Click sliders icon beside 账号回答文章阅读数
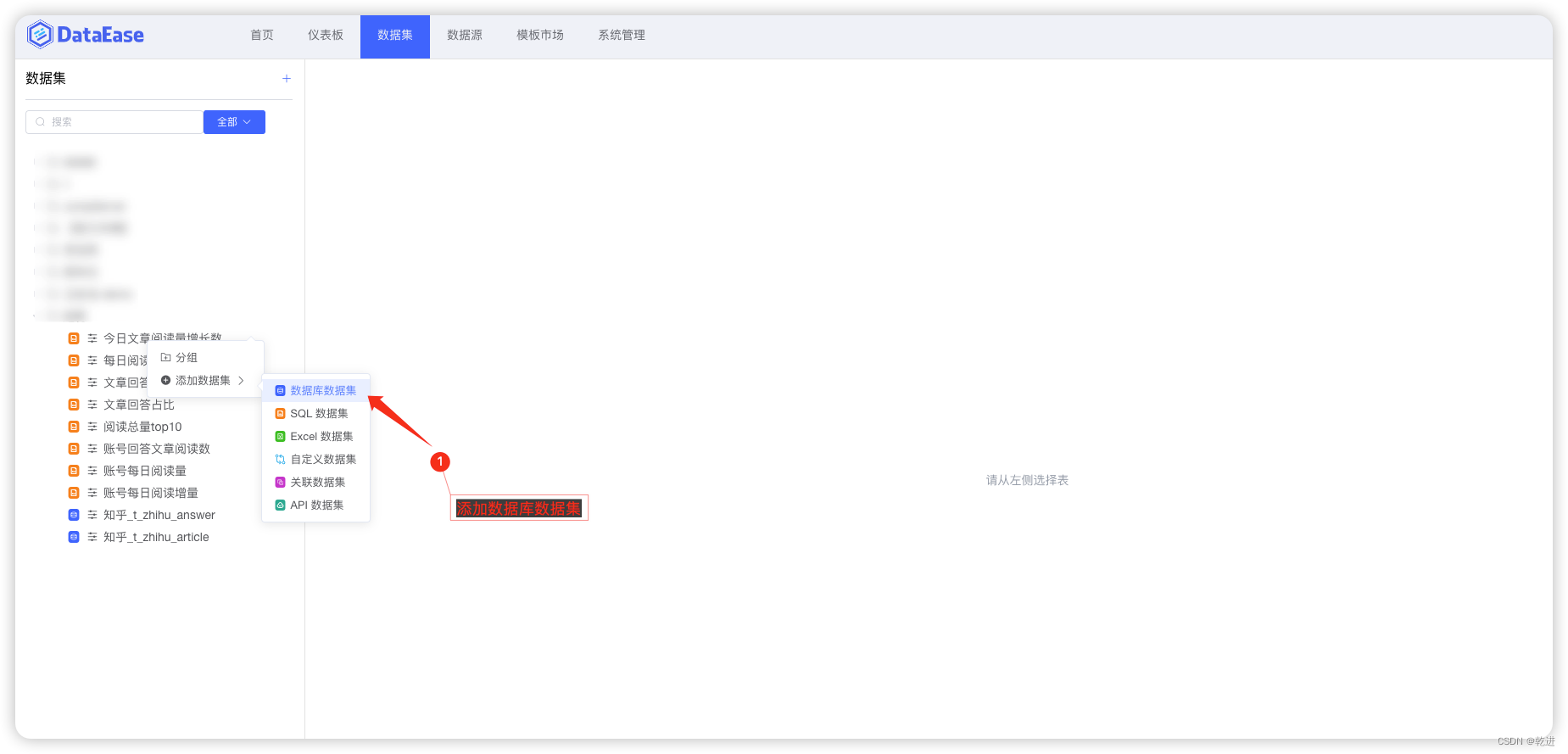The width and height of the screenshot is (1568, 754). point(92,449)
